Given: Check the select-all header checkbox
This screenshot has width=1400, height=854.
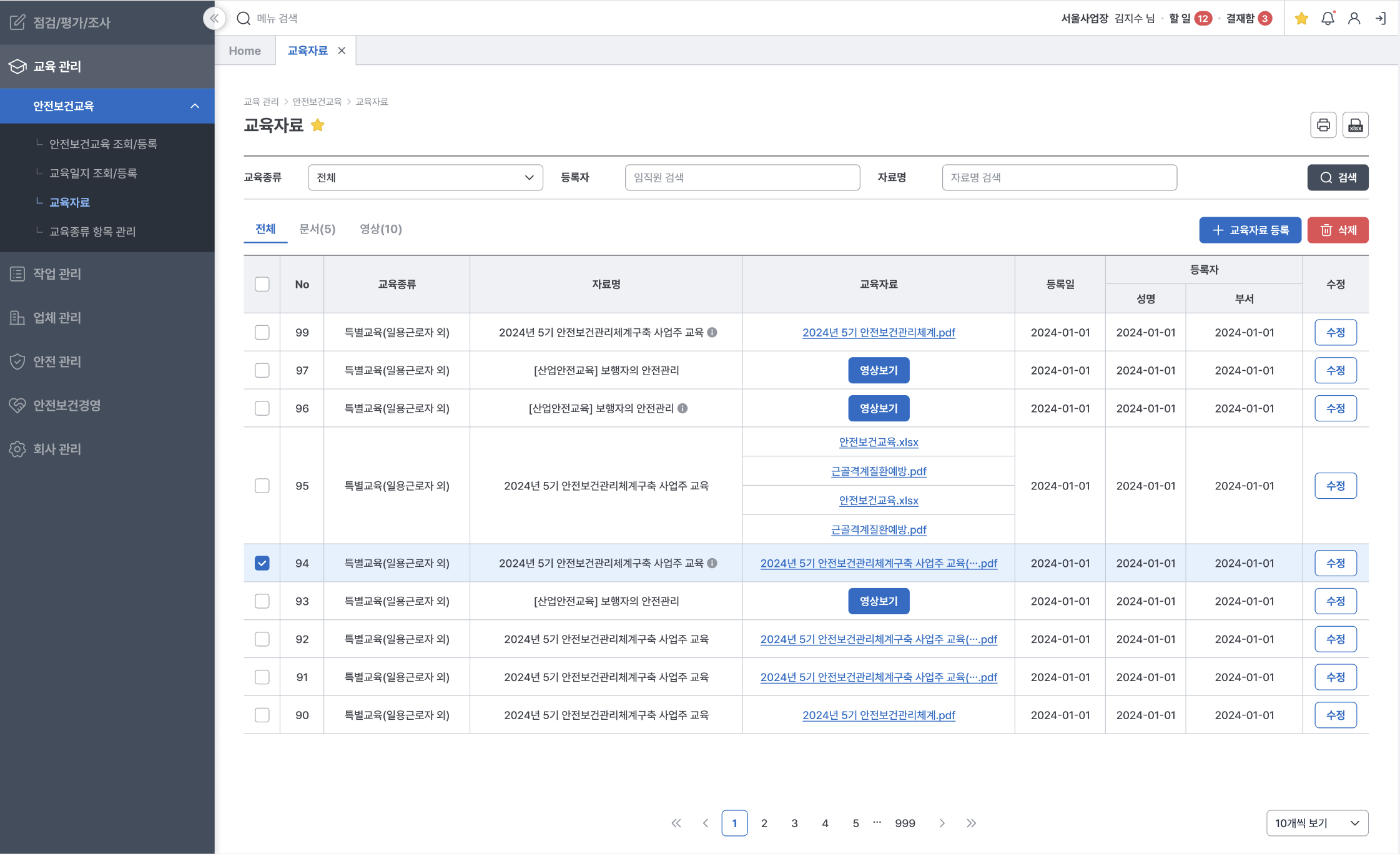Looking at the screenshot, I should tap(262, 284).
